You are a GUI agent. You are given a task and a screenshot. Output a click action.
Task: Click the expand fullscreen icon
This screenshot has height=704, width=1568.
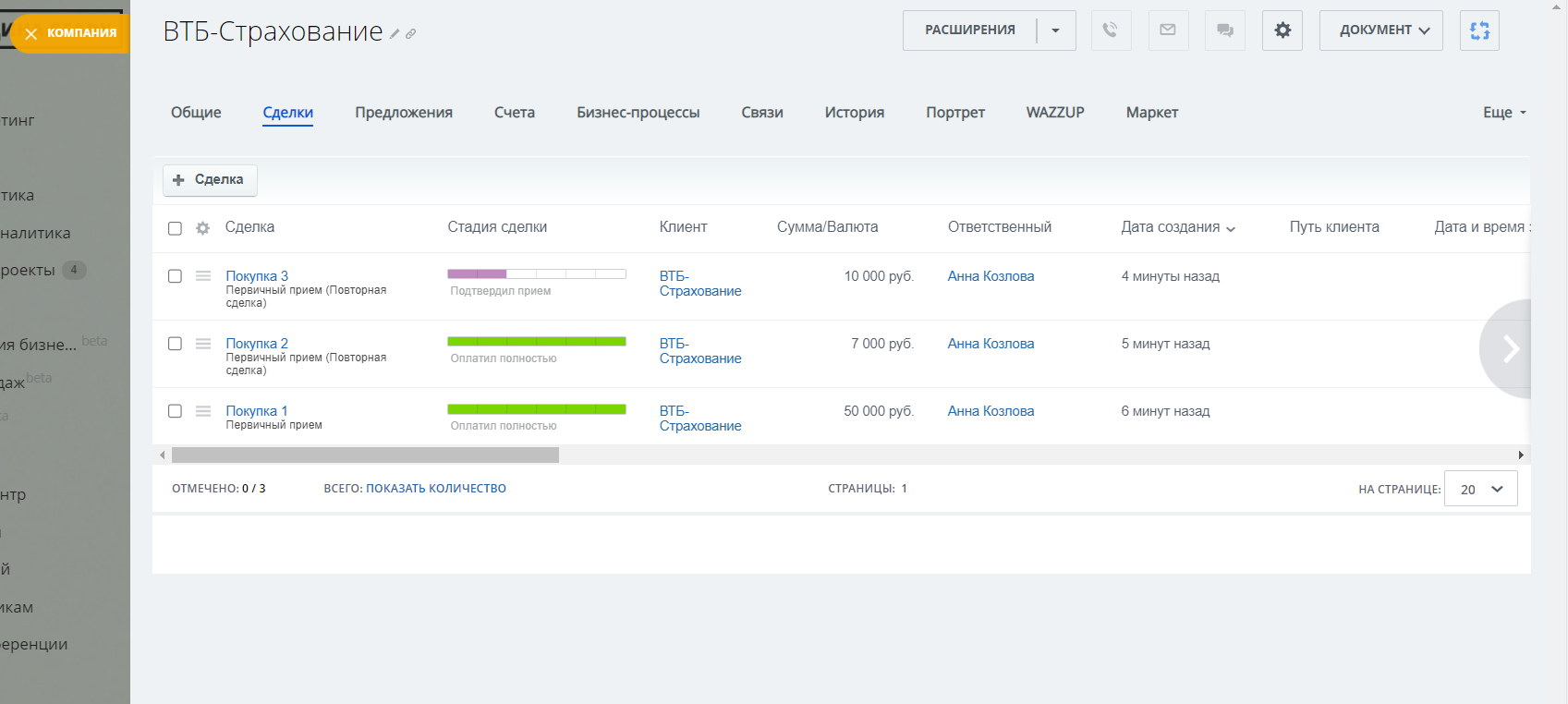(x=1479, y=30)
